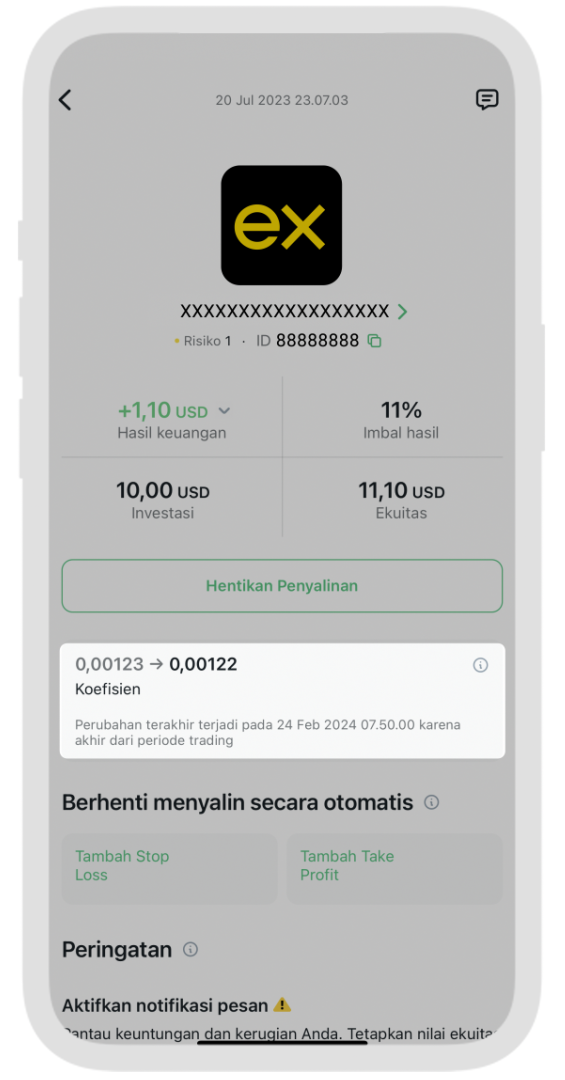
Task: Copy the ID 88888888 with the copy icon
Action: [x=375, y=340]
